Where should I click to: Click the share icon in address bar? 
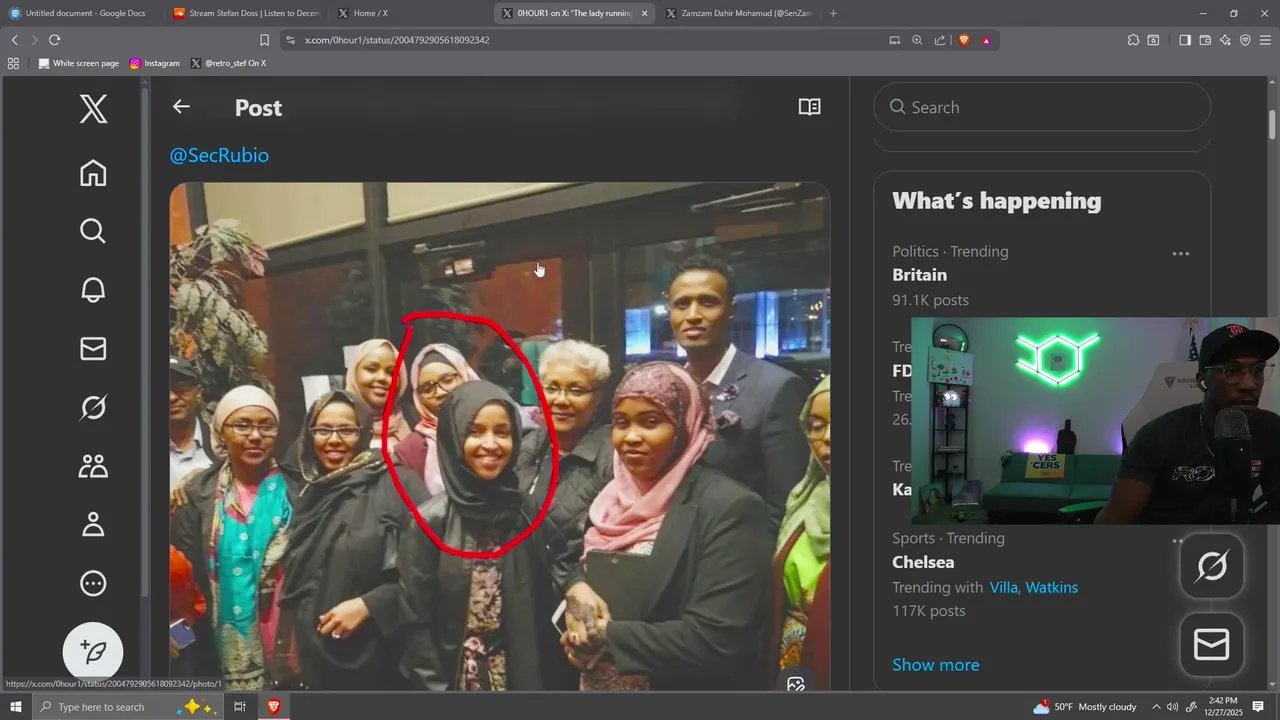point(940,40)
